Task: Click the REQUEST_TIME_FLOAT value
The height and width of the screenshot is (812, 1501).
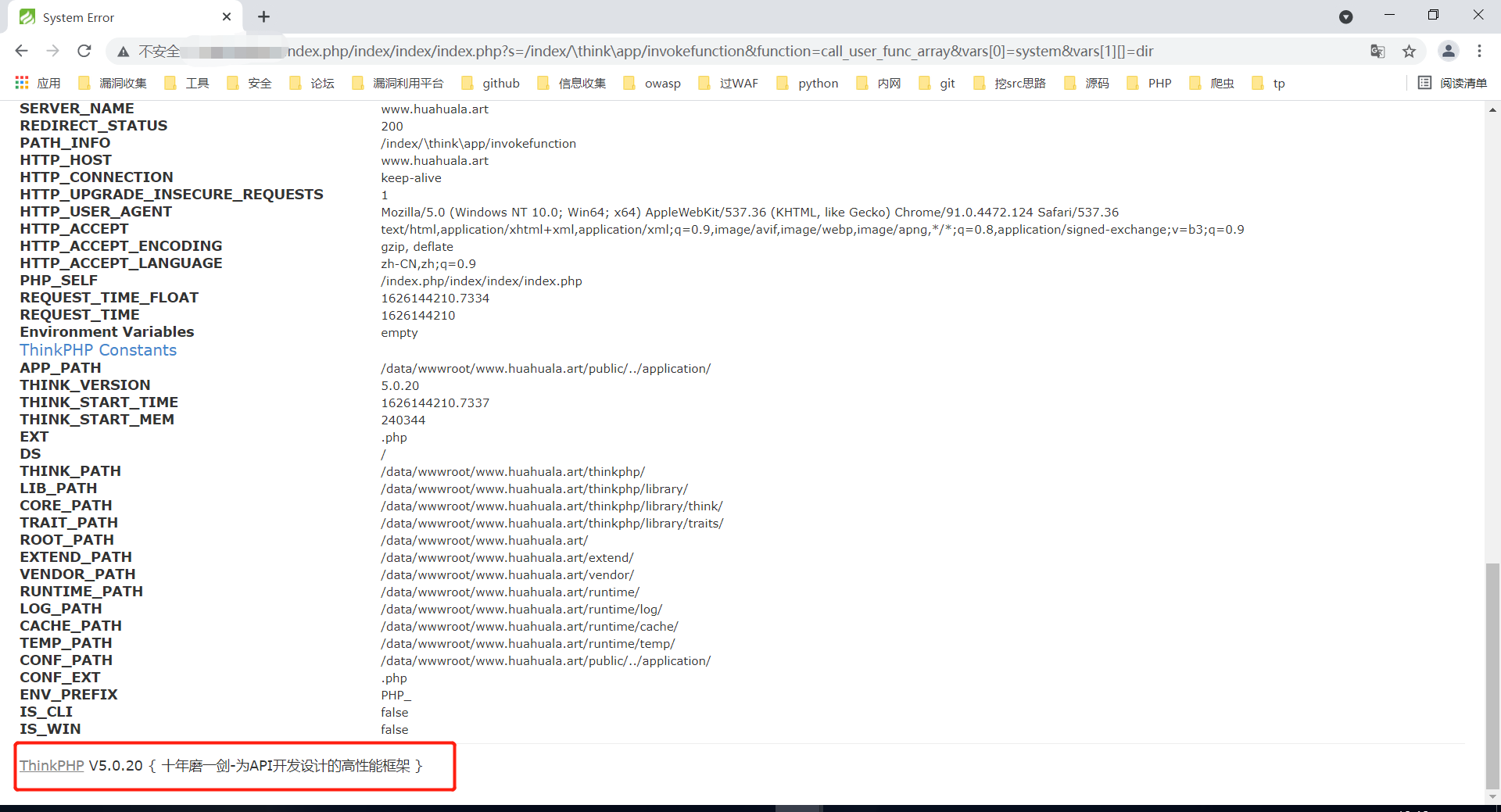Action: coord(435,299)
